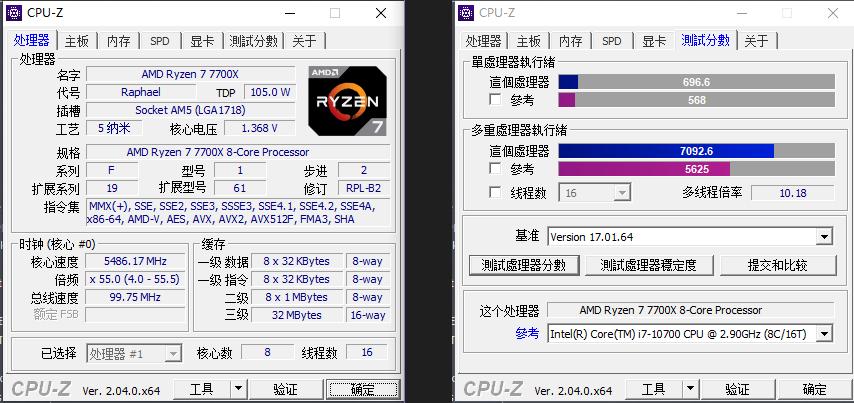Click the multiplier value x 55.0 (4.0 - 55.5)
This screenshot has width=854, height=403.
136,279
